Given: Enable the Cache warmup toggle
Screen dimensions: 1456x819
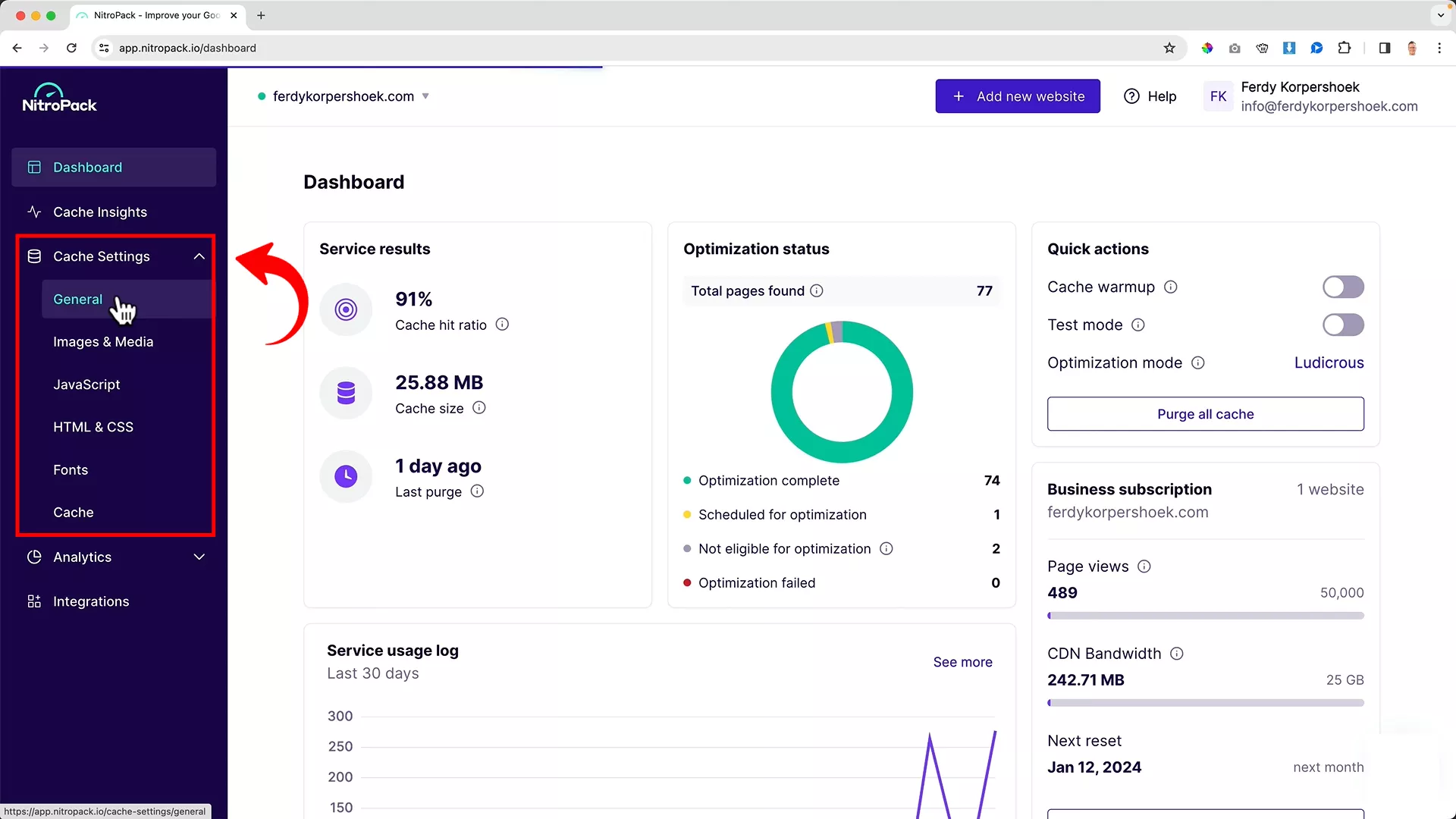Looking at the screenshot, I should pyautogui.click(x=1343, y=287).
